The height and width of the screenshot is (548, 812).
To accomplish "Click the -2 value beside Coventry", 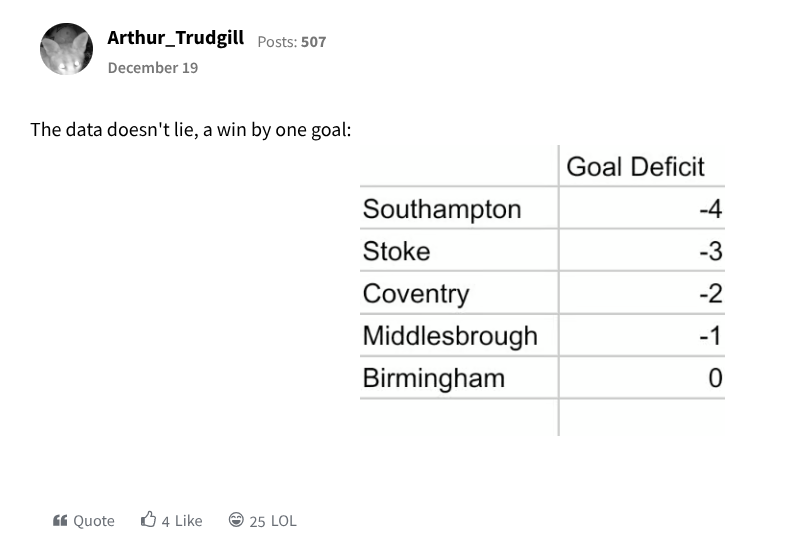I will click(710, 294).
